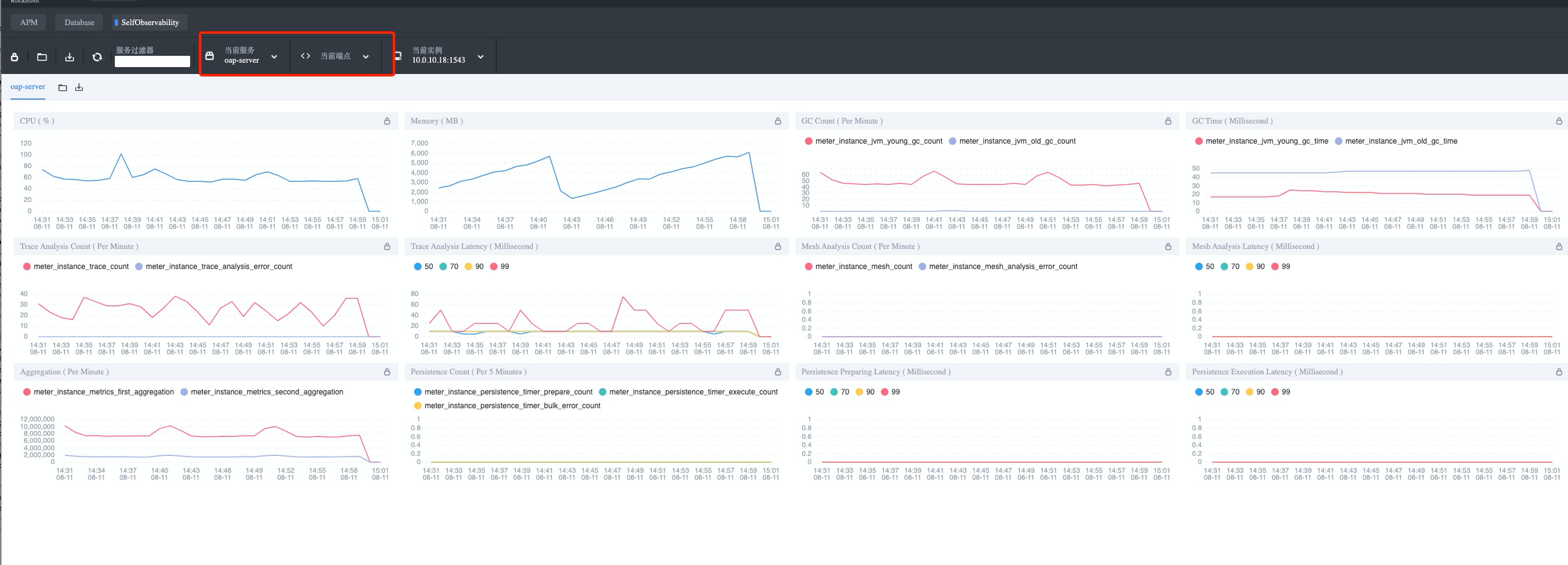The width and height of the screenshot is (1568, 565).
Task: Open the folder import icon in the toolbar
Action: point(42,57)
